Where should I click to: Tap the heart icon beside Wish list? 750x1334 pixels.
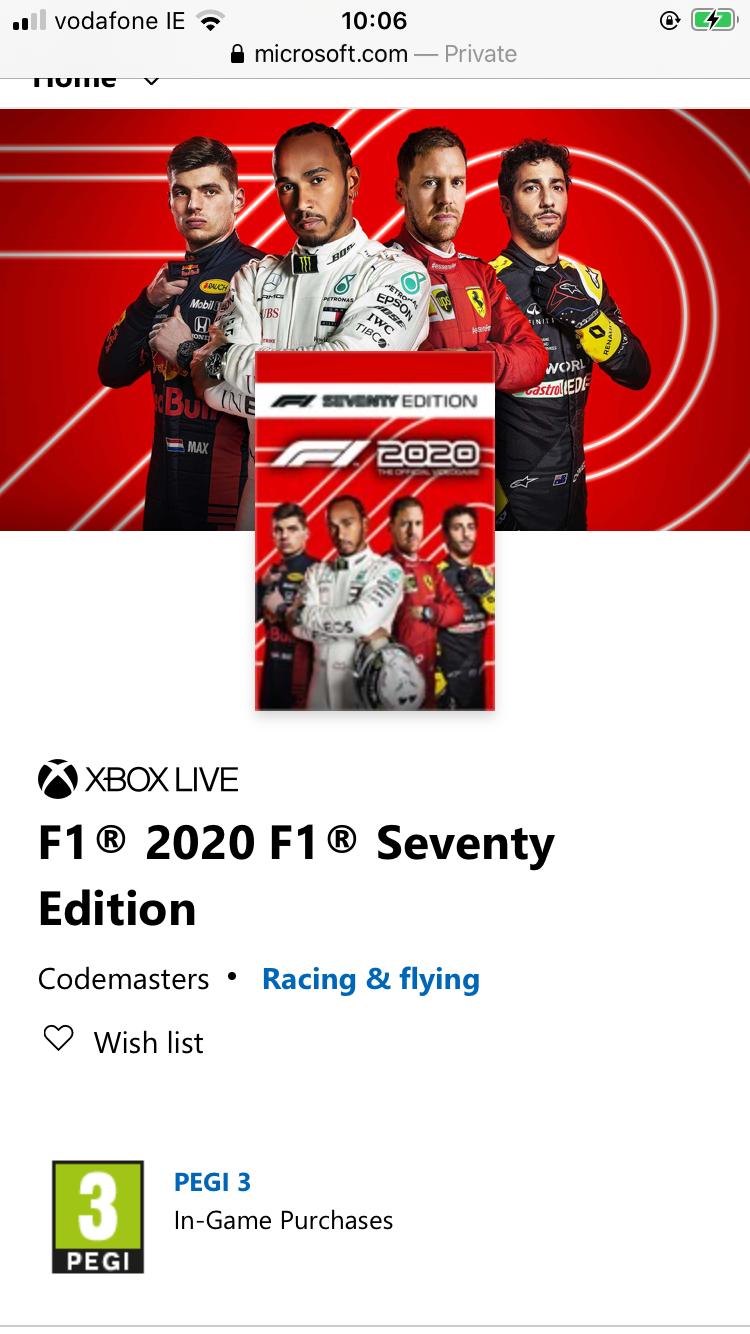point(59,1039)
